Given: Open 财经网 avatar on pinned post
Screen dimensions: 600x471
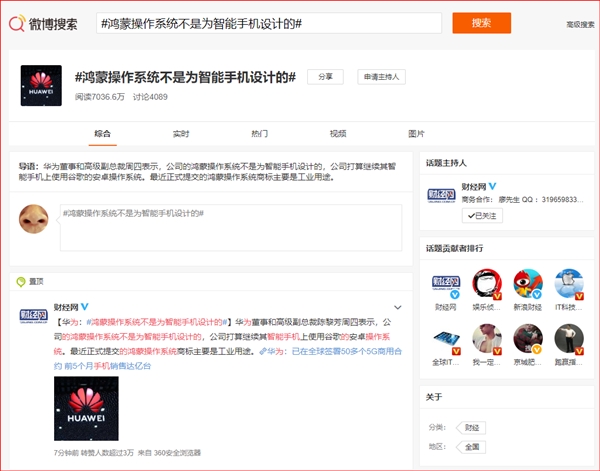Looking at the screenshot, I should click(34, 316).
